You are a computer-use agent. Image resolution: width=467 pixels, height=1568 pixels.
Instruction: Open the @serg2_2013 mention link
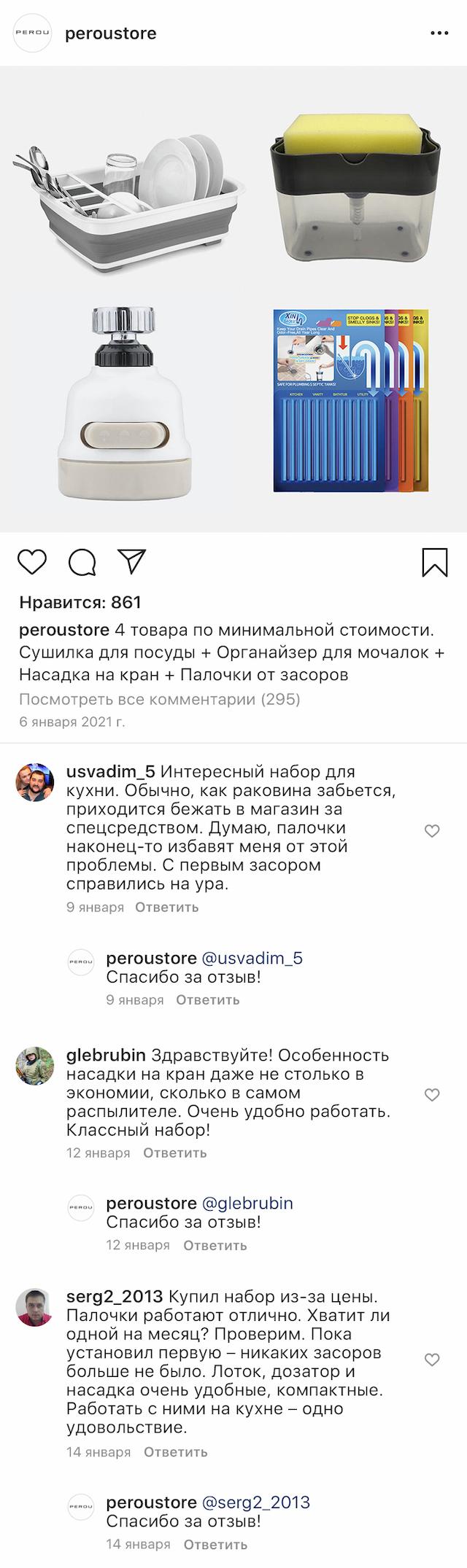(x=255, y=1502)
